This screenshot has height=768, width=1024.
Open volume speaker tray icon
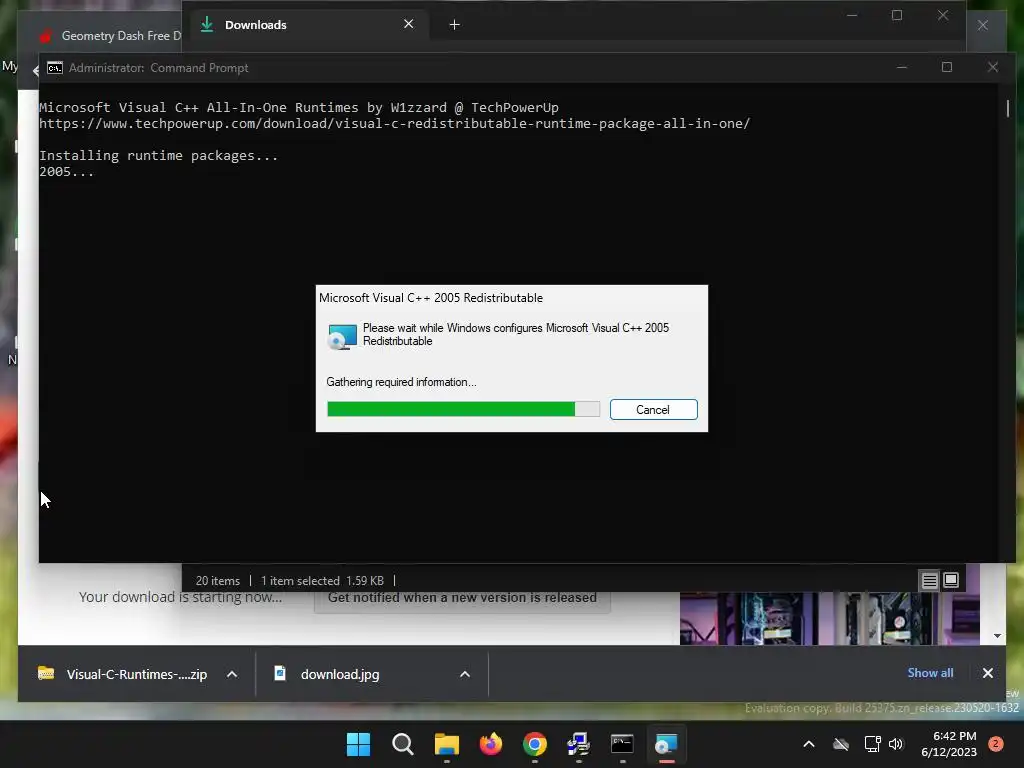[896, 744]
